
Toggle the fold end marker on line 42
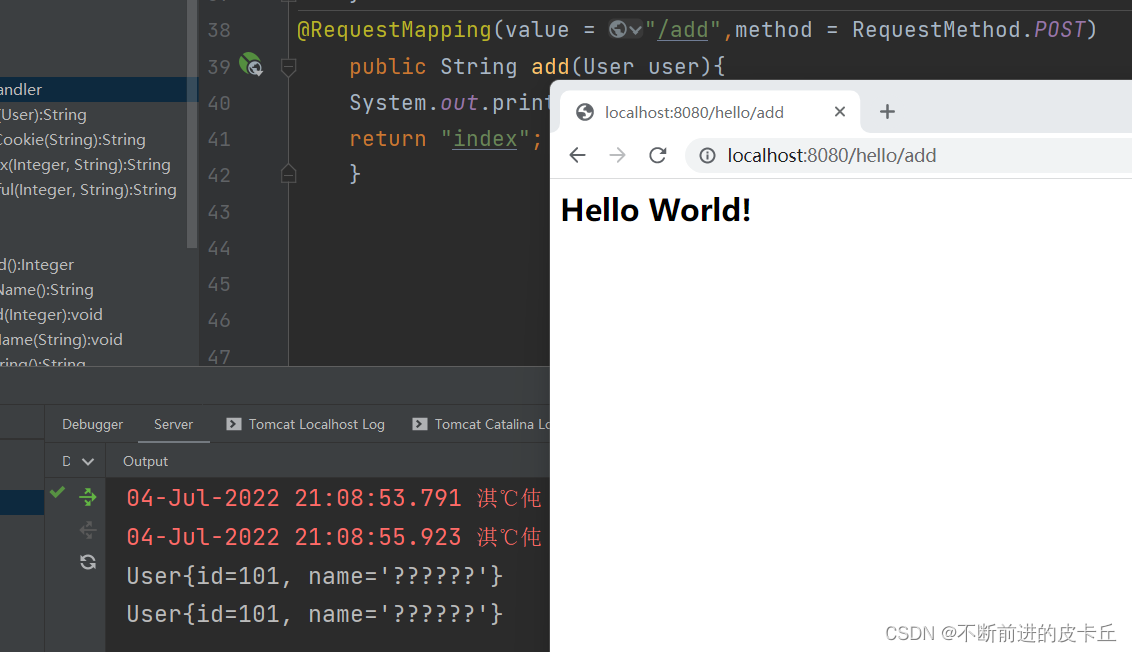288,174
